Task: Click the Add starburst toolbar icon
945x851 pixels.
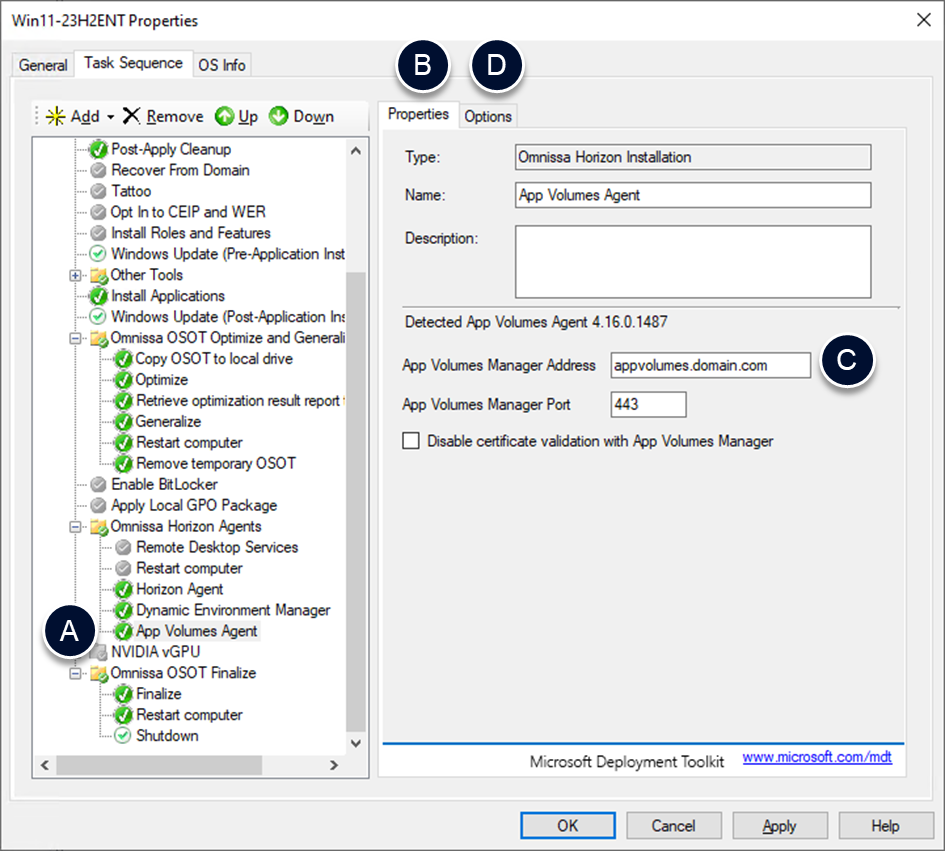Action: 55,117
